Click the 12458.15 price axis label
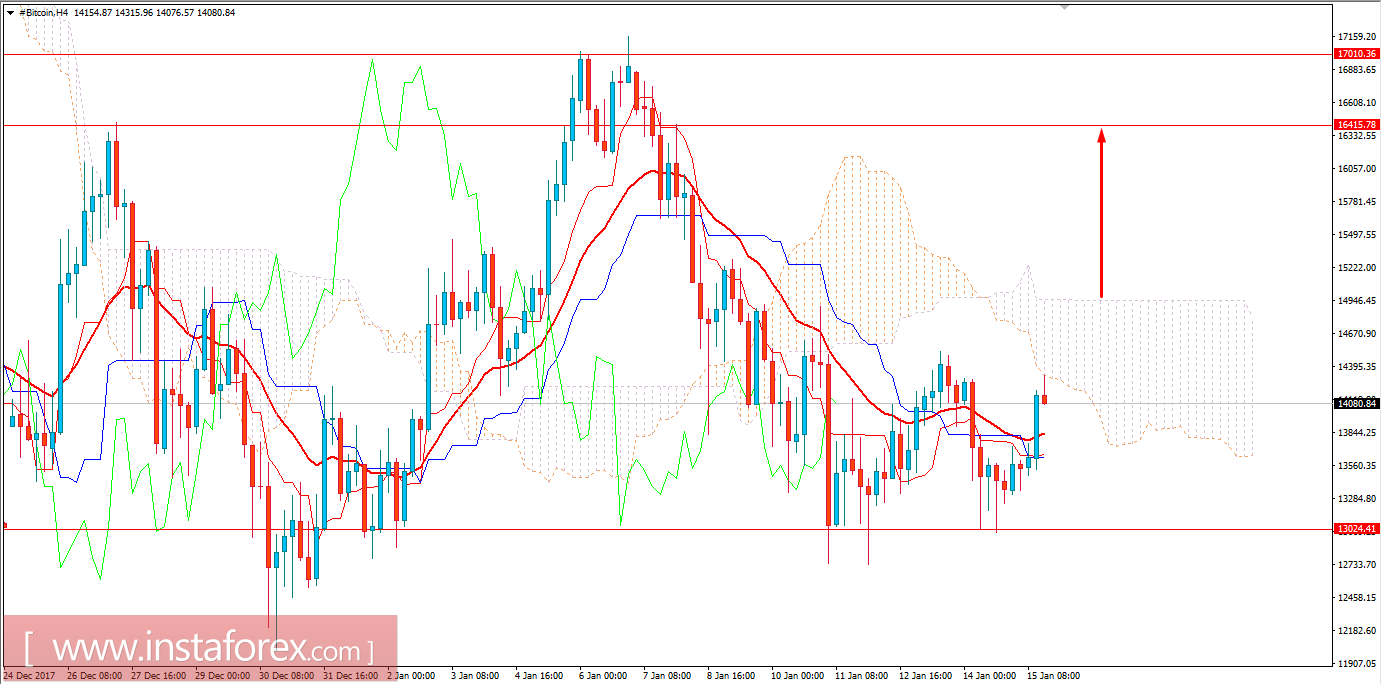 click(1359, 598)
